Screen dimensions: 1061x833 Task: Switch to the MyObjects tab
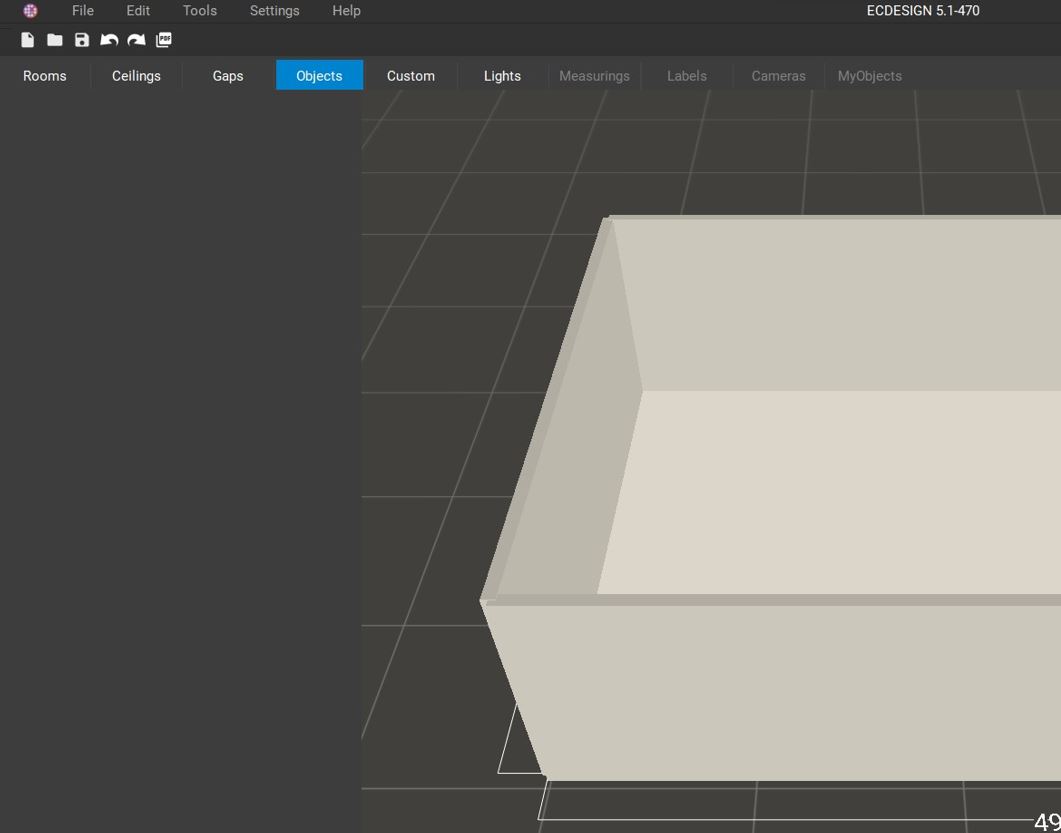(x=869, y=75)
